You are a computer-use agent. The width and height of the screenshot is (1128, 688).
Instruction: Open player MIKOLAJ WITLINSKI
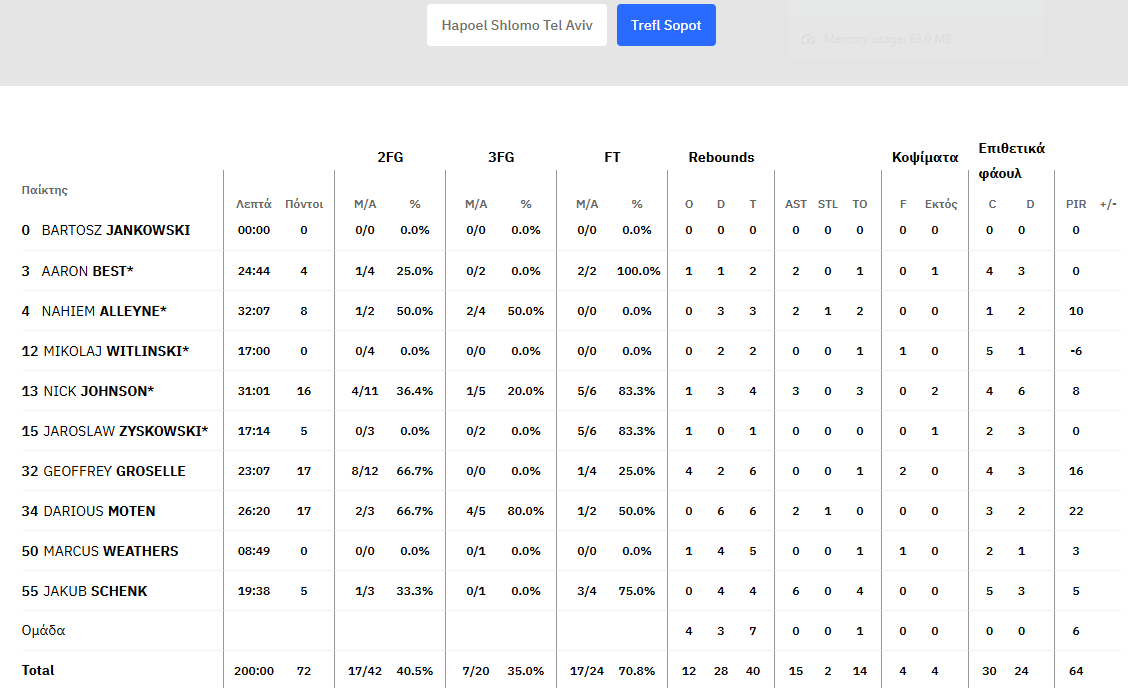pyautogui.click(x=117, y=351)
